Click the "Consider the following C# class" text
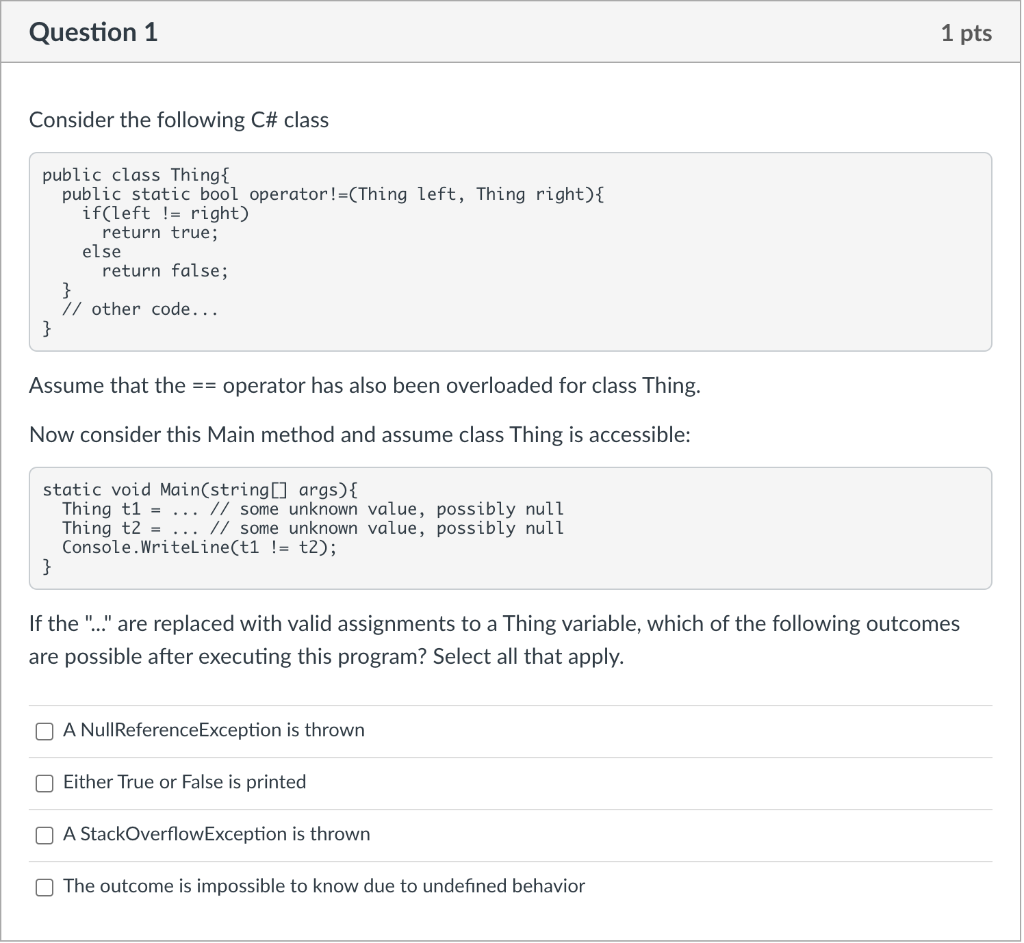This screenshot has height=943, width=1024. click(x=179, y=121)
